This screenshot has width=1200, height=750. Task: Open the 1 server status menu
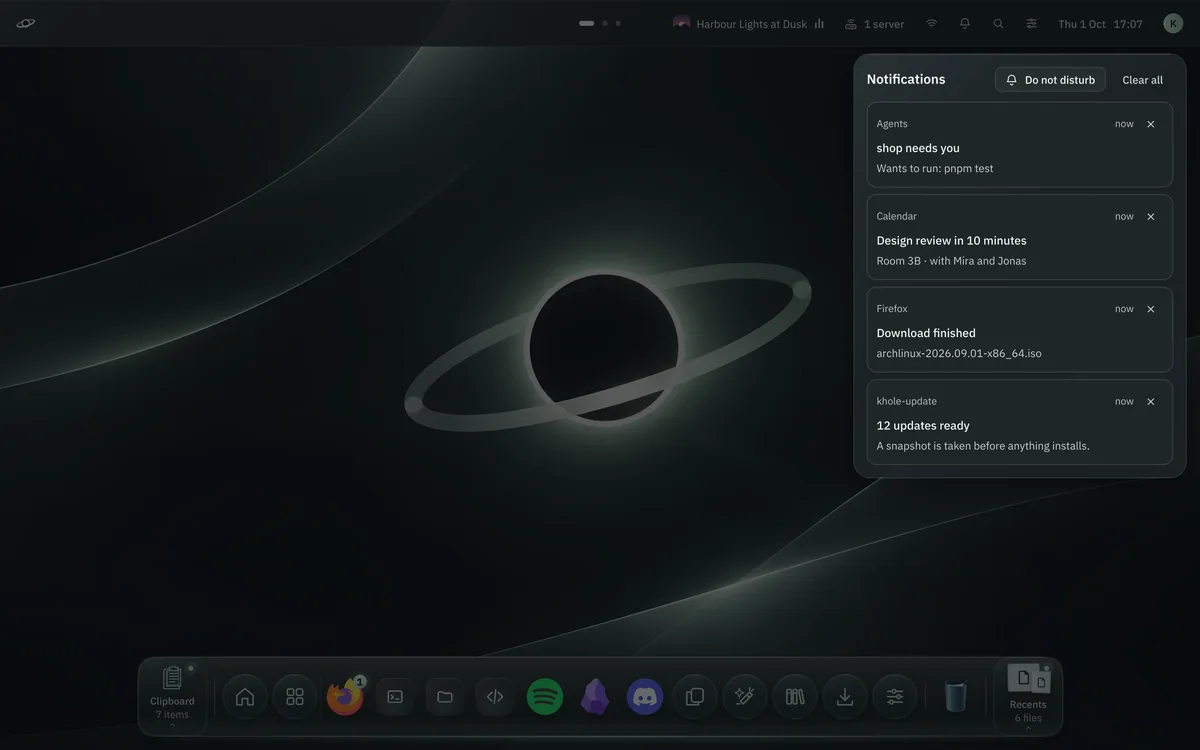coord(874,24)
